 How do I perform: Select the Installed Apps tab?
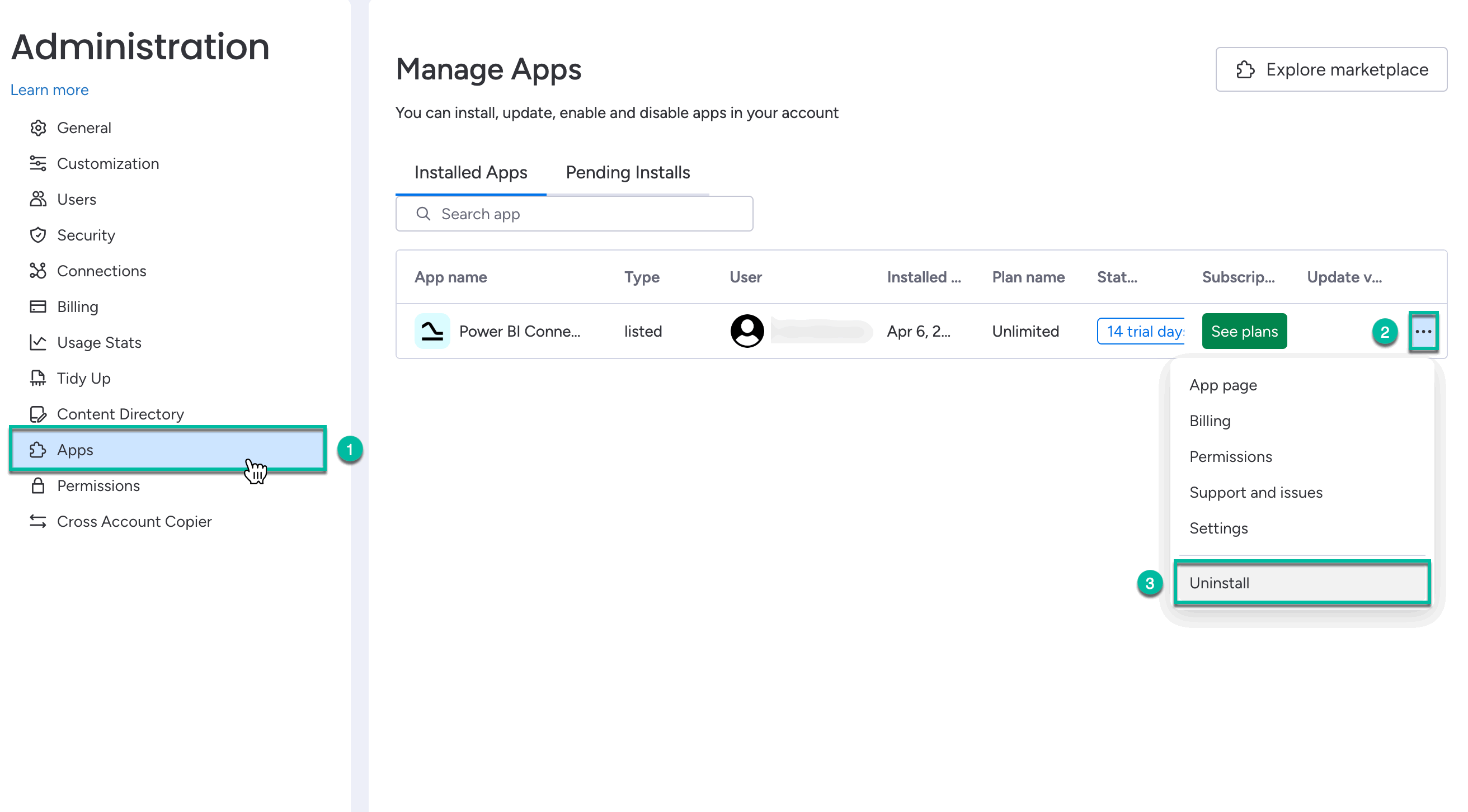point(470,172)
